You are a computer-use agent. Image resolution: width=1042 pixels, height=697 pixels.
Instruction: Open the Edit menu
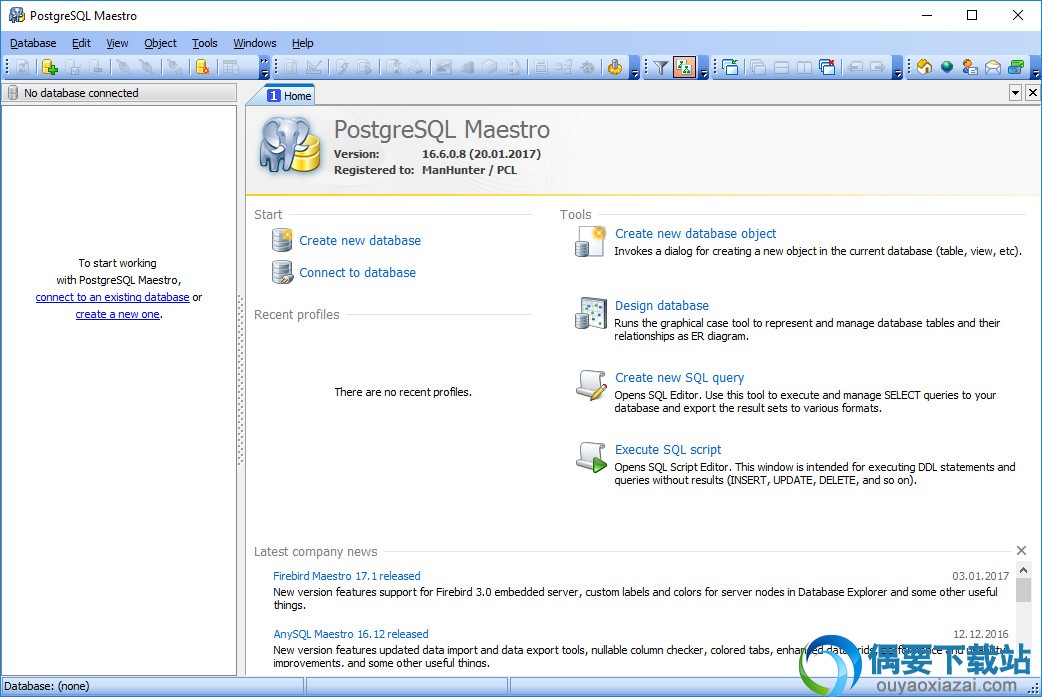point(81,43)
